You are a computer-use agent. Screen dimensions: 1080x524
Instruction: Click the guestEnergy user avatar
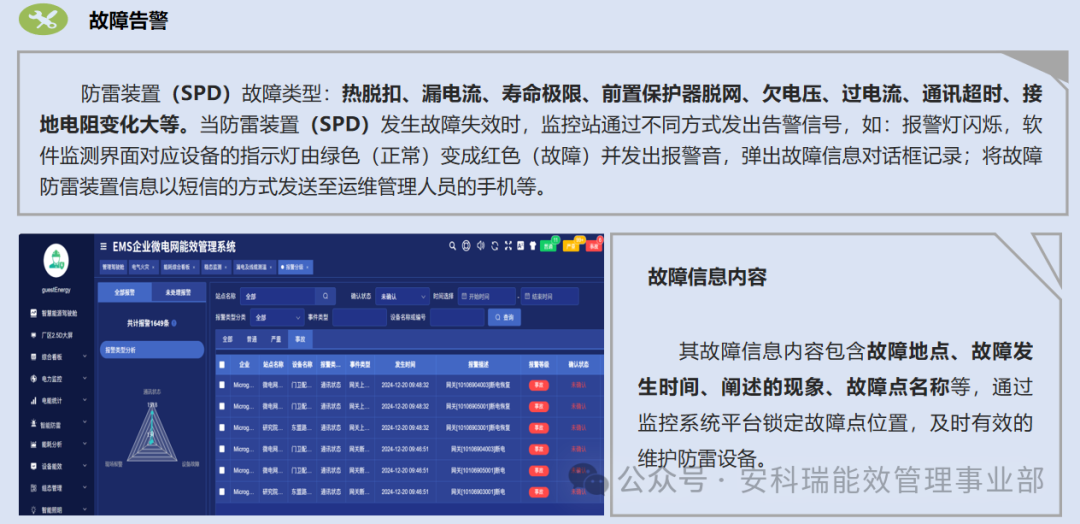coord(56,260)
